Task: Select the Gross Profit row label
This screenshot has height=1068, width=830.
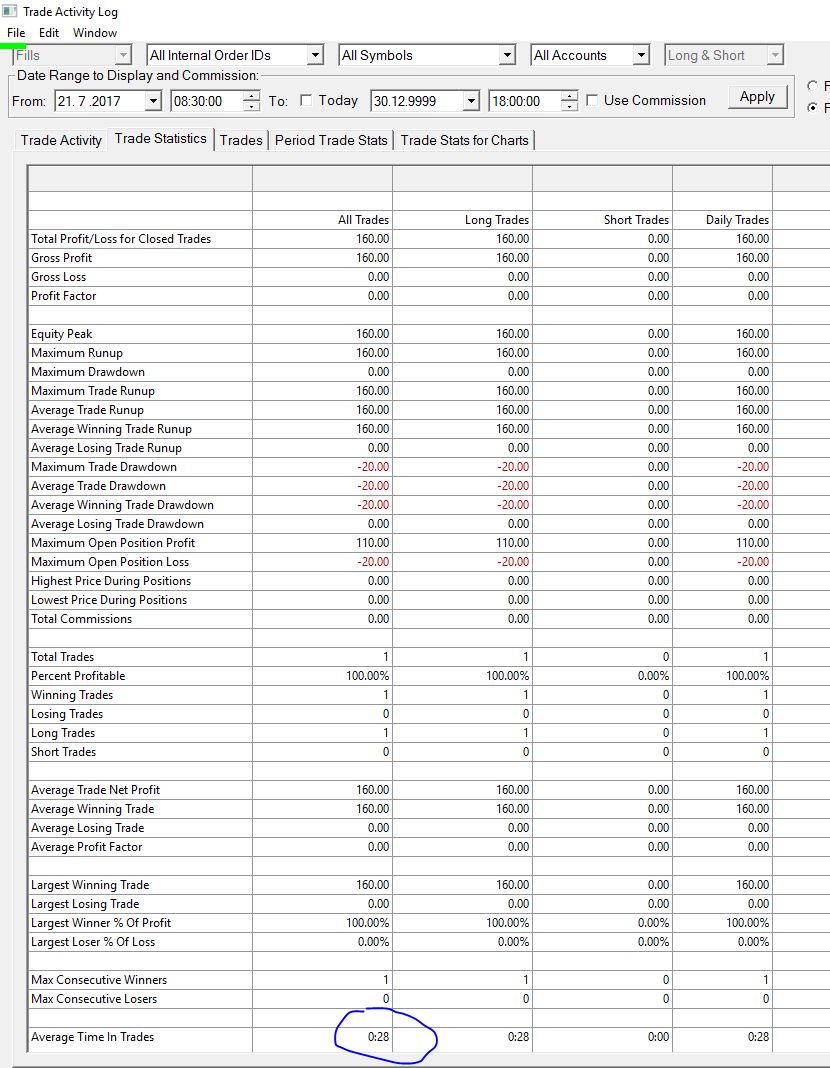Action: tap(61, 258)
